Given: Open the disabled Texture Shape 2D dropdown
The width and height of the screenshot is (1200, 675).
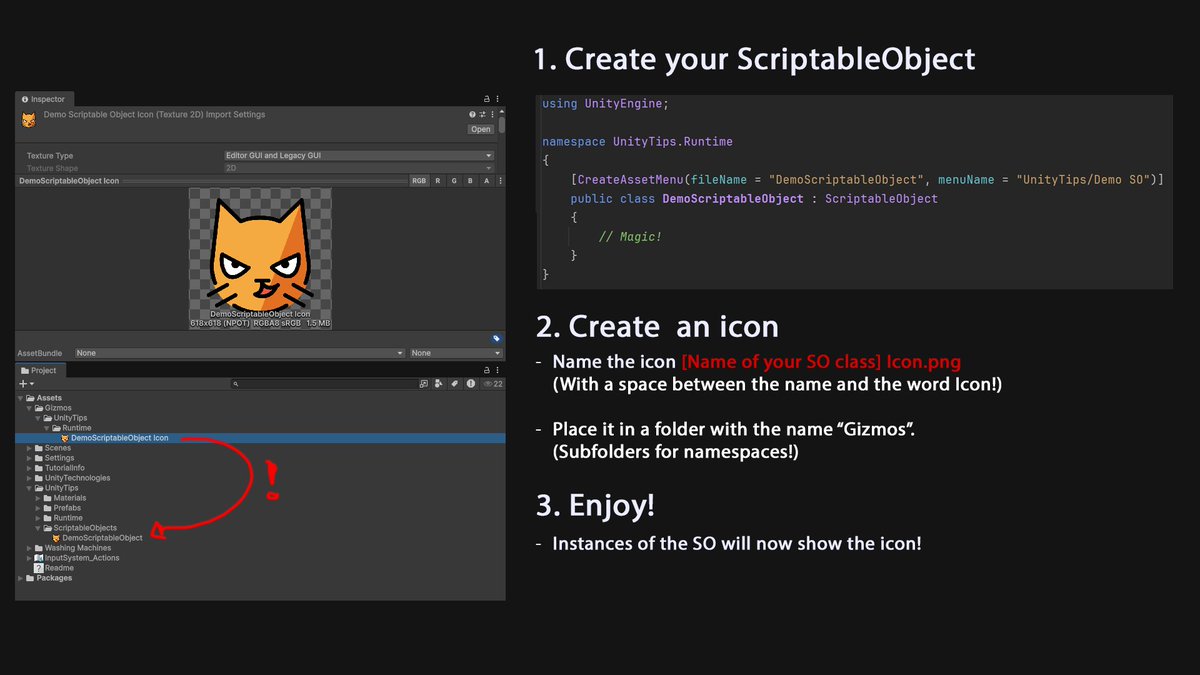Looking at the screenshot, I should [359, 168].
